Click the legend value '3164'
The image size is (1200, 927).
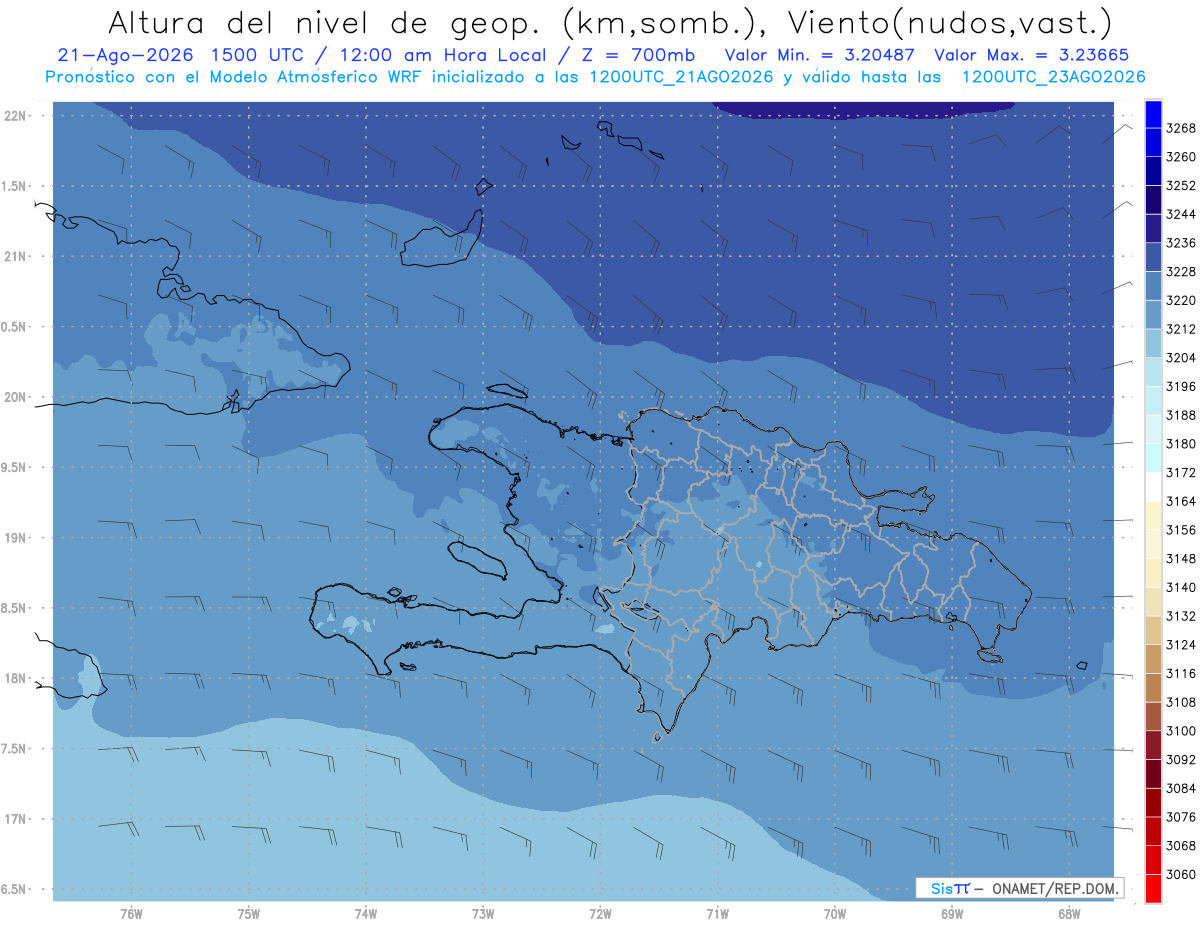(1181, 501)
